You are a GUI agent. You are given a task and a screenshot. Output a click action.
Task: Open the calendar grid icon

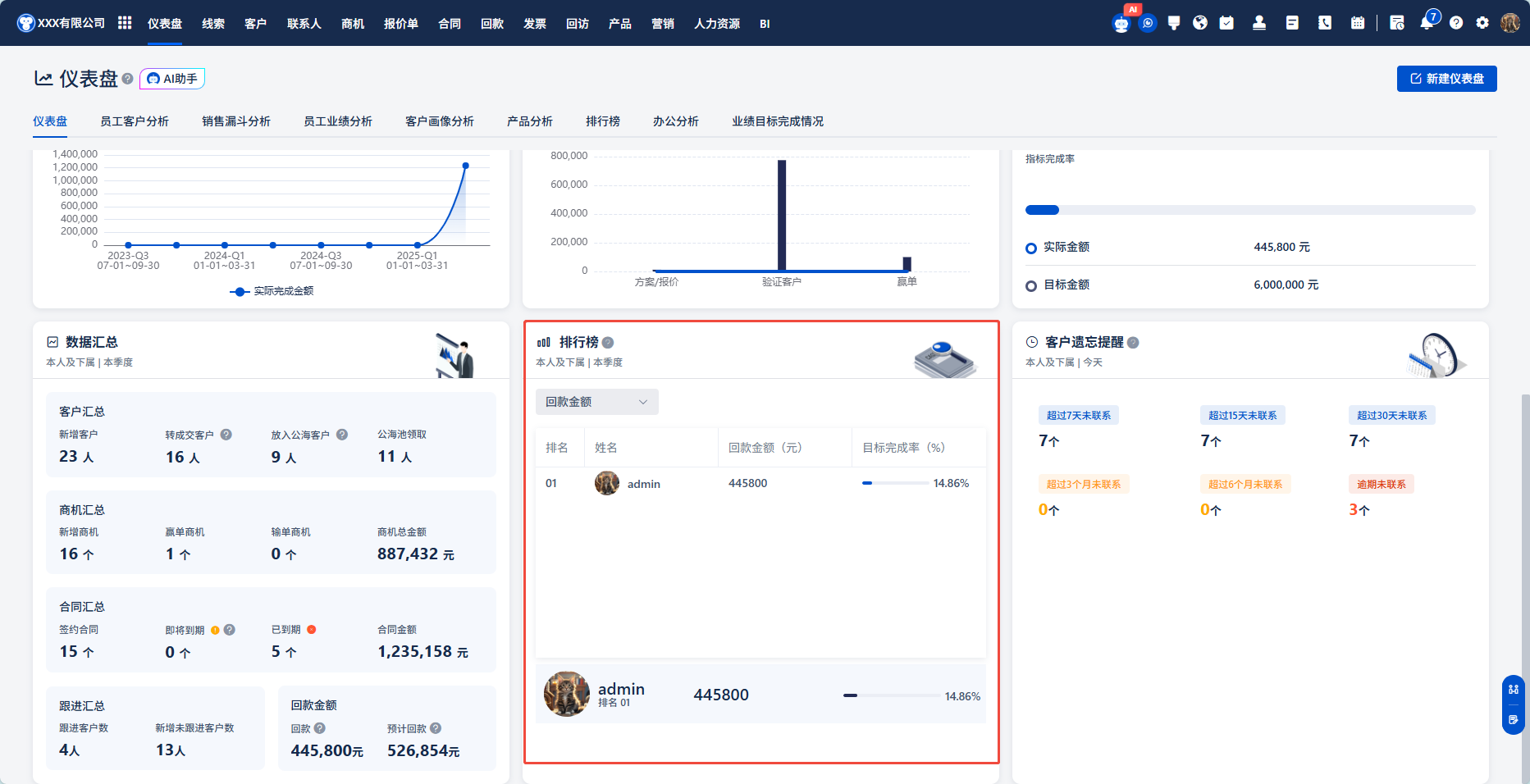tap(1358, 23)
